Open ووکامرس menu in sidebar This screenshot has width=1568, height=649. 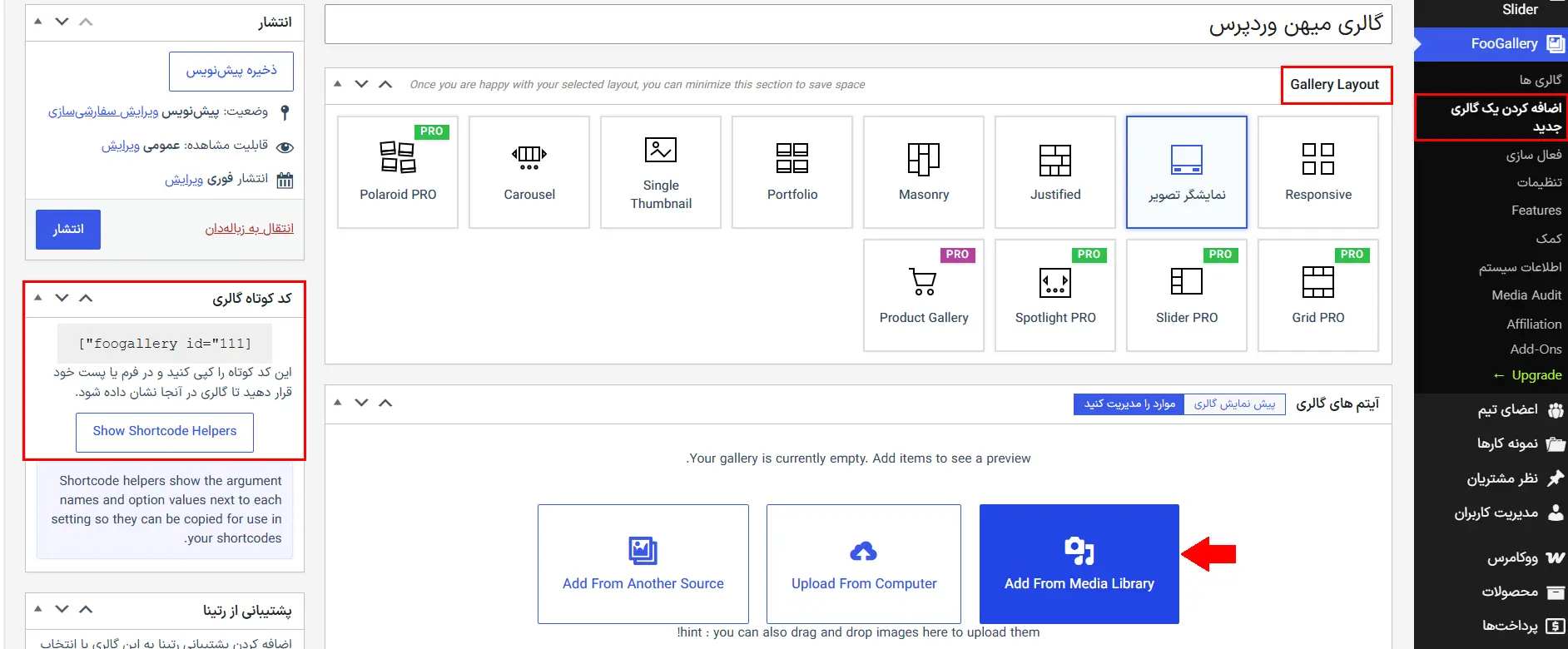coord(1491,557)
